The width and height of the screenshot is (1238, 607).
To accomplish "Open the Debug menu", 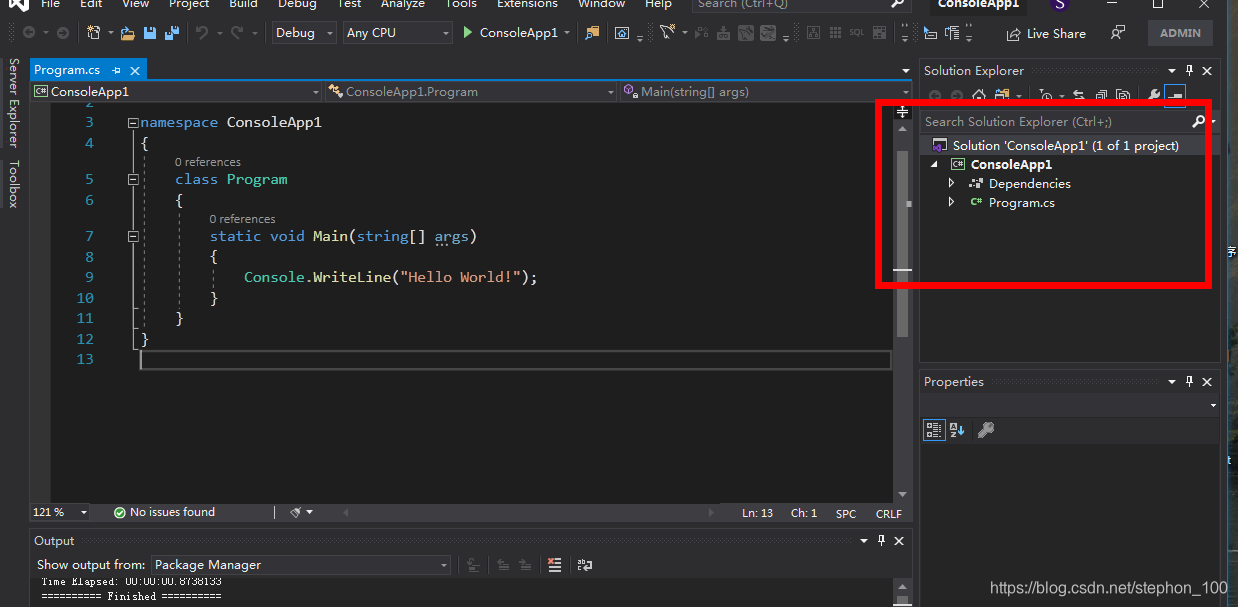I will pyautogui.click(x=297, y=4).
